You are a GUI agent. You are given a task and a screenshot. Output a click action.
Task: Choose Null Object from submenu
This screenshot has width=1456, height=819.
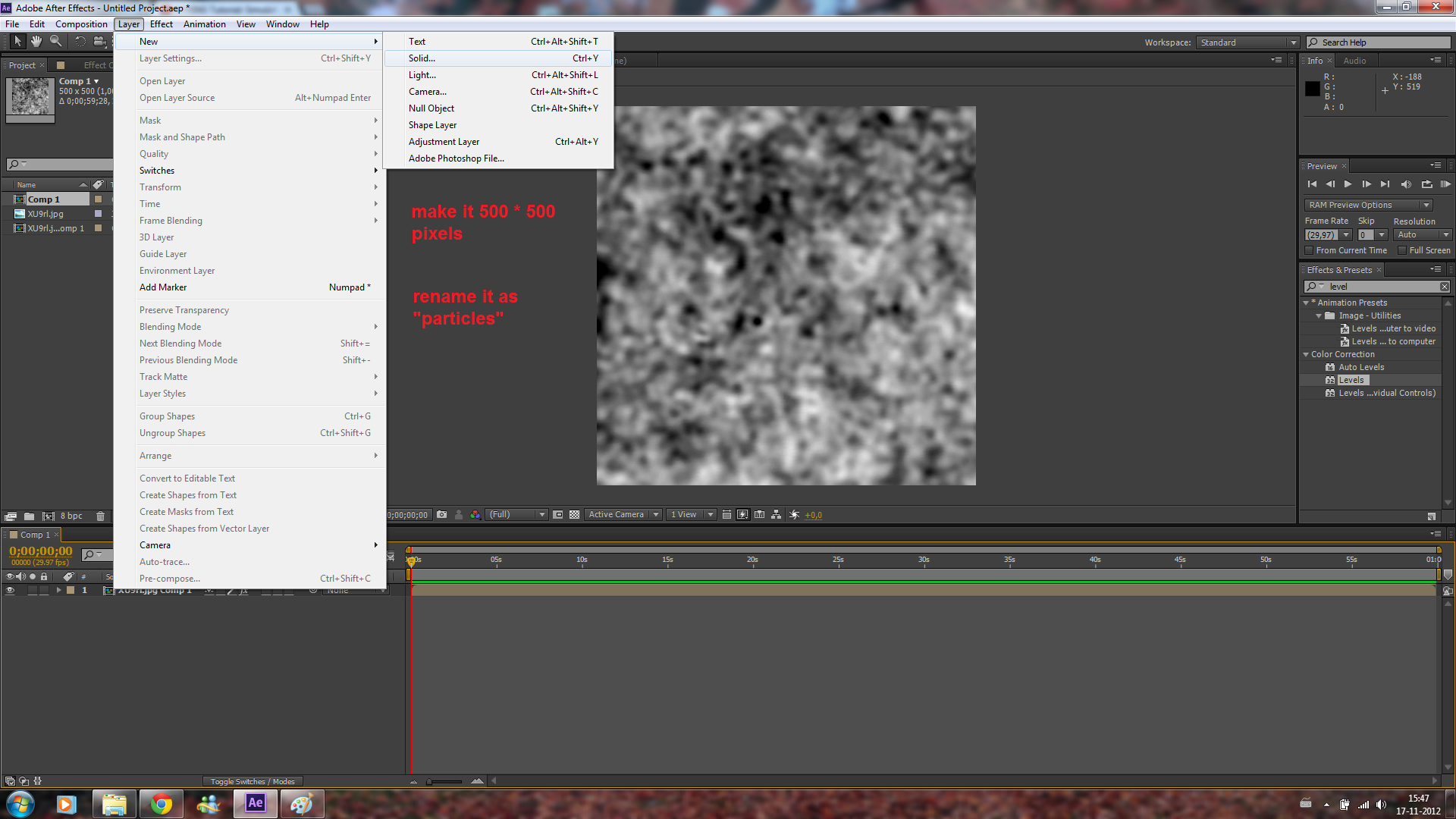(498, 108)
